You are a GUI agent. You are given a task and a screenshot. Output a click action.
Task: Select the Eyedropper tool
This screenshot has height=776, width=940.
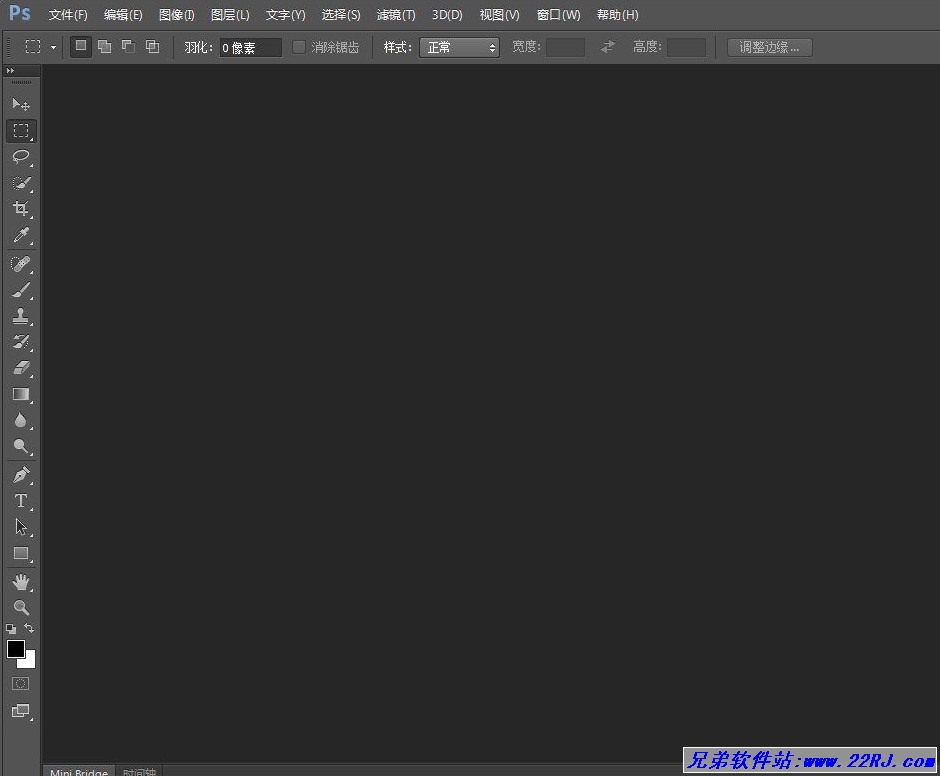coord(20,236)
